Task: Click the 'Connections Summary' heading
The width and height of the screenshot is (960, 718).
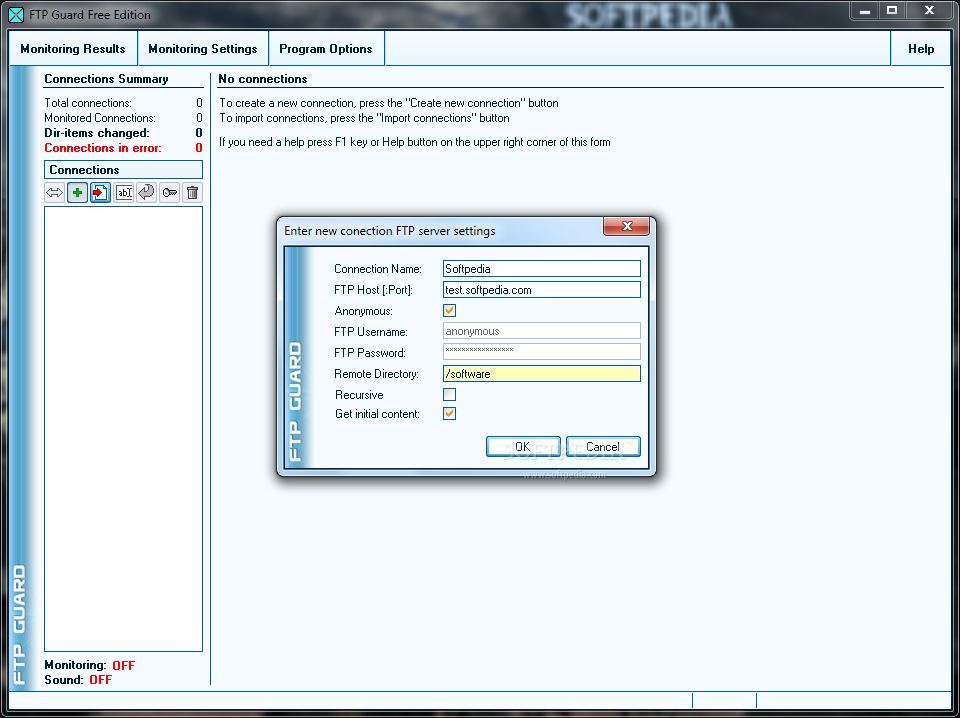Action: click(107, 79)
